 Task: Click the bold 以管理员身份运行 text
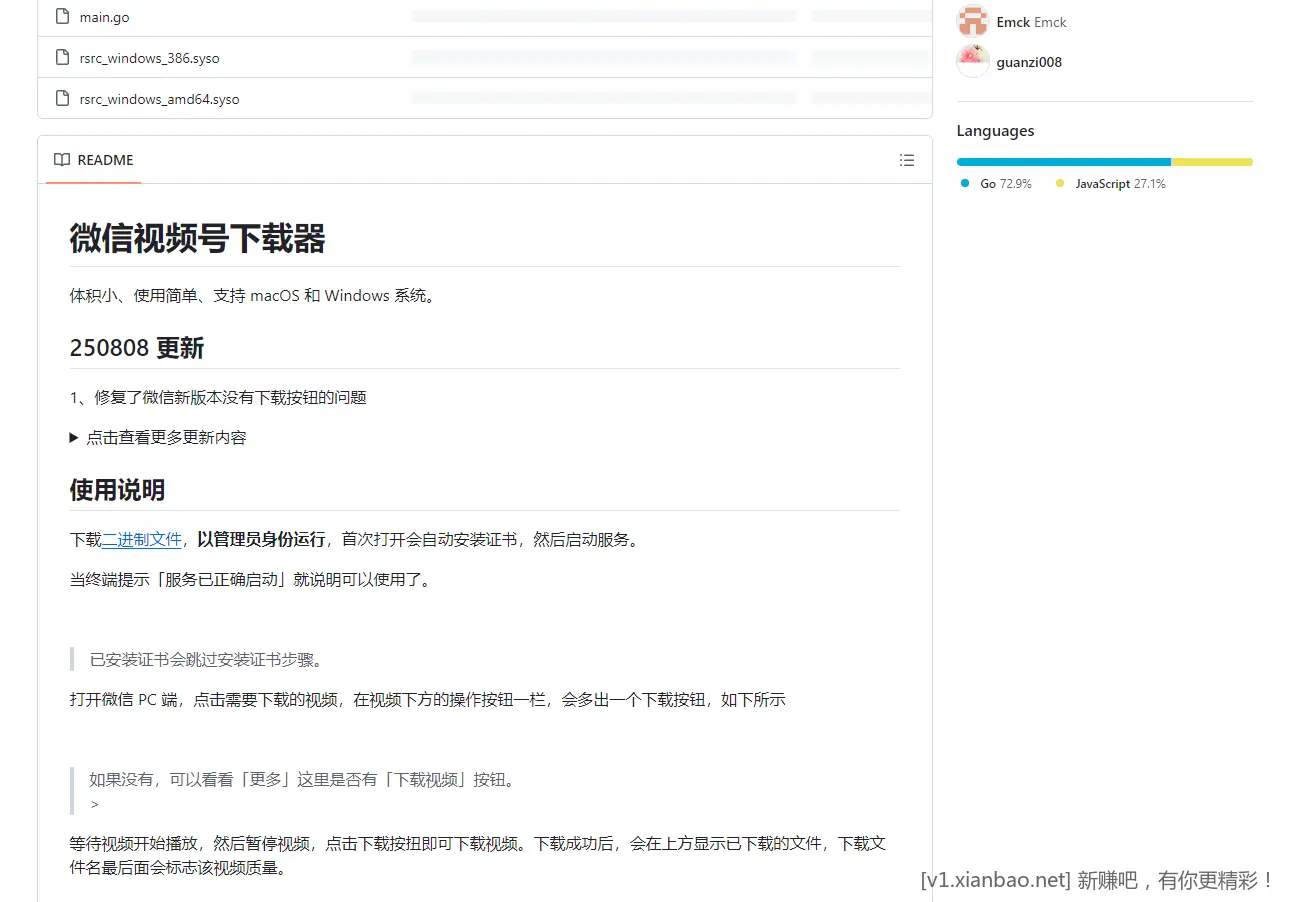(x=261, y=539)
